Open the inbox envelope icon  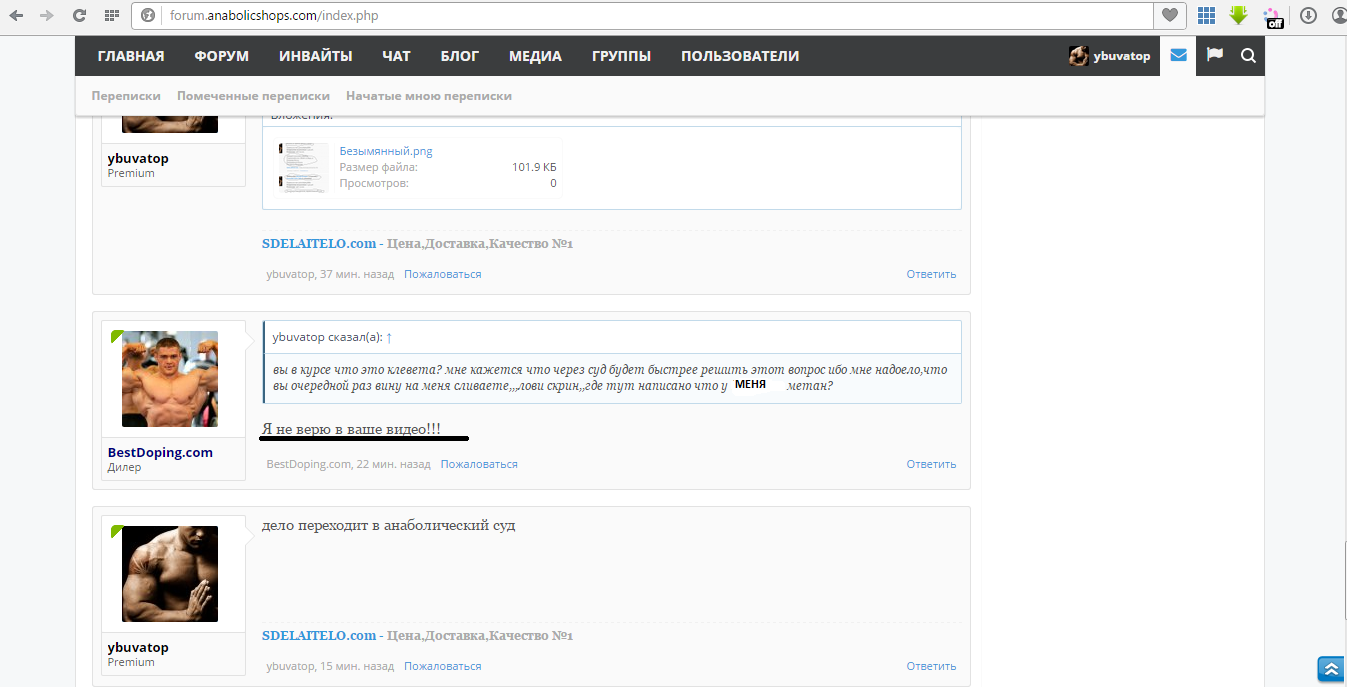click(x=1178, y=56)
